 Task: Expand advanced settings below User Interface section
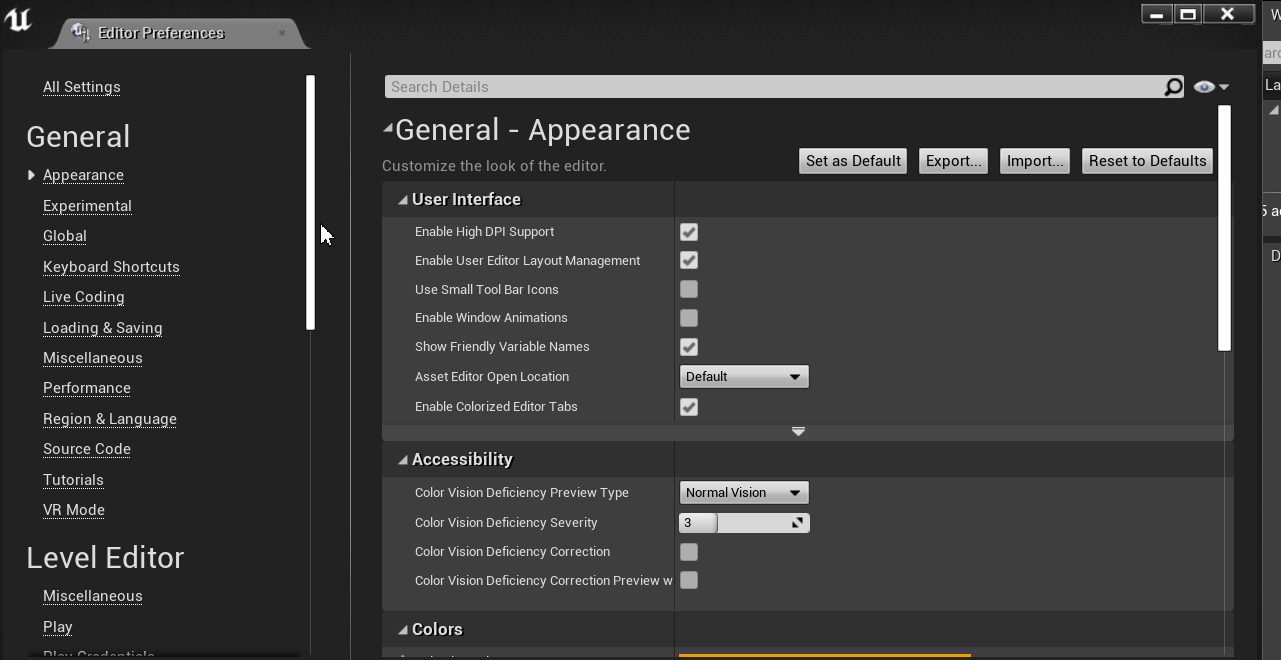798,431
